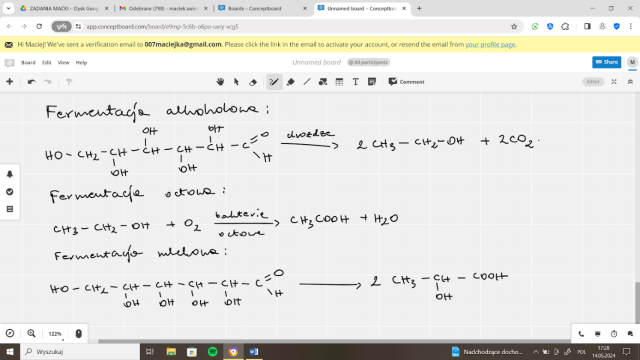640x360 pixels.
Task: Toggle mouse input mode
Action: [79, 334]
